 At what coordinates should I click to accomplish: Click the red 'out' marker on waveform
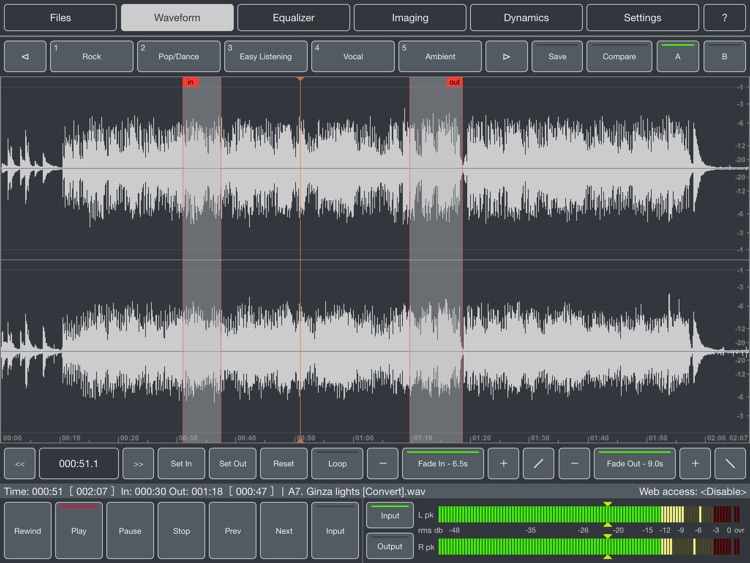click(454, 82)
